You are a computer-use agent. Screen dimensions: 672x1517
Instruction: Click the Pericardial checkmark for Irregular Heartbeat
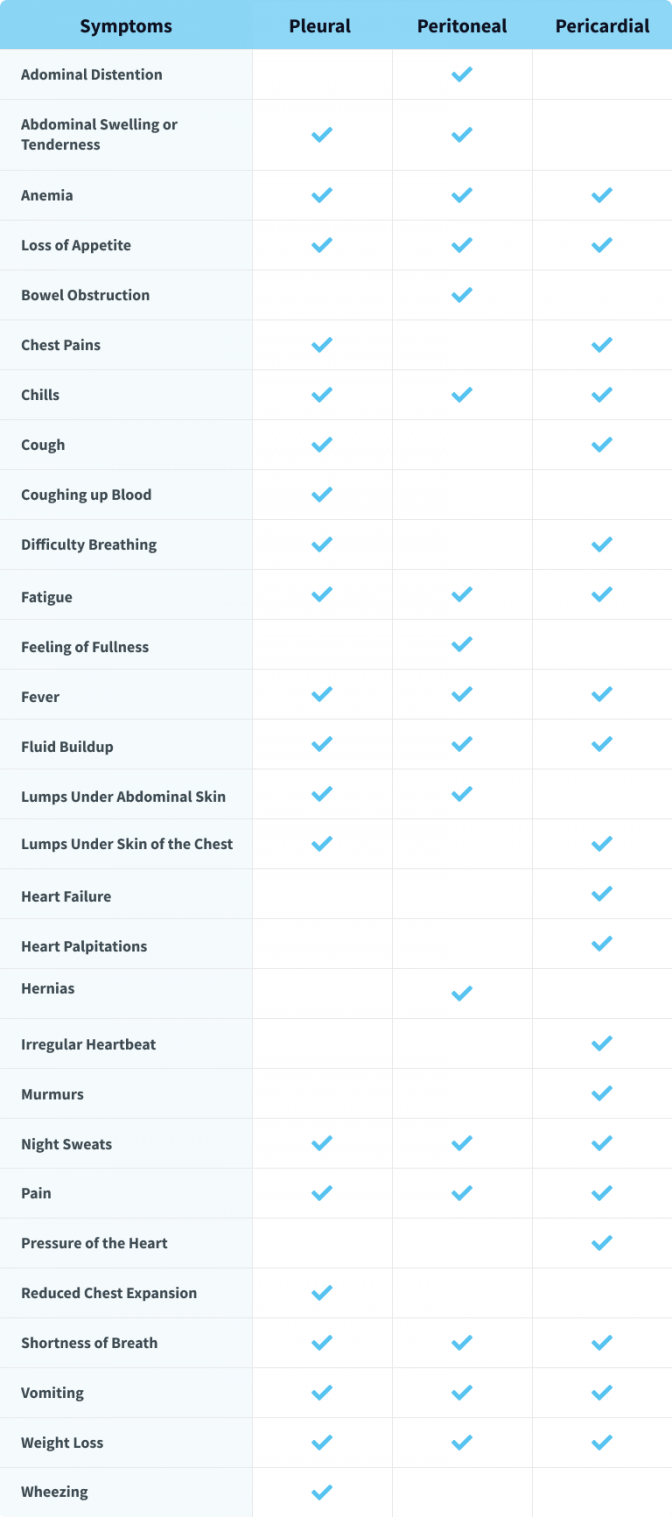click(x=601, y=1043)
